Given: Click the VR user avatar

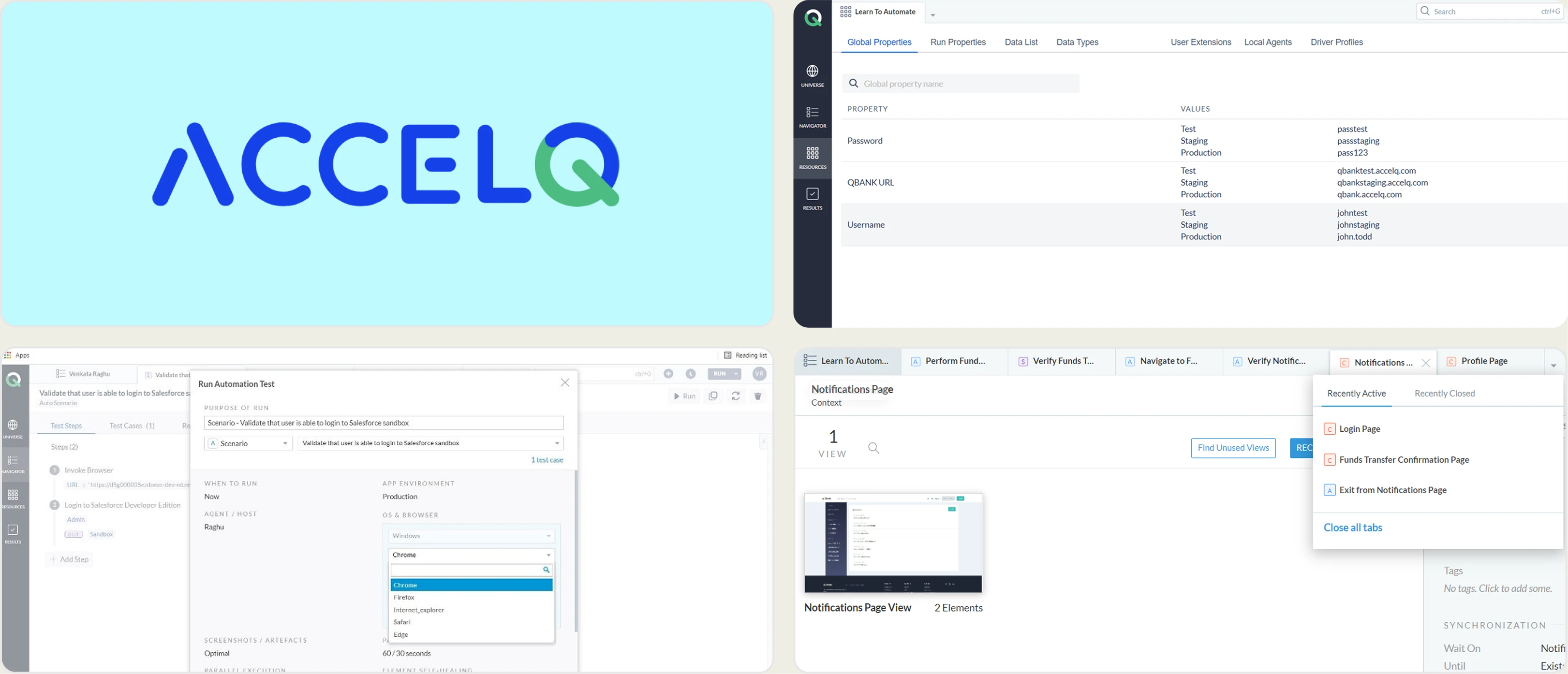Looking at the screenshot, I should (759, 374).
